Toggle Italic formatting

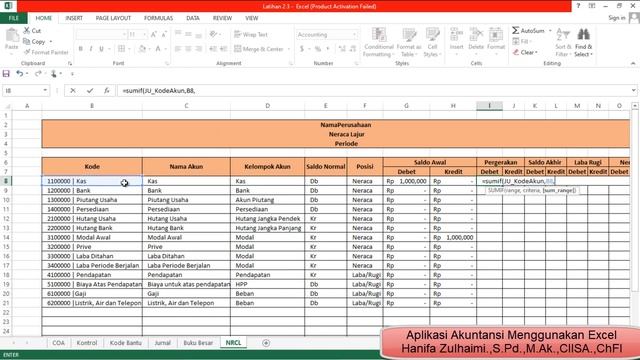[x=91, y=49]
